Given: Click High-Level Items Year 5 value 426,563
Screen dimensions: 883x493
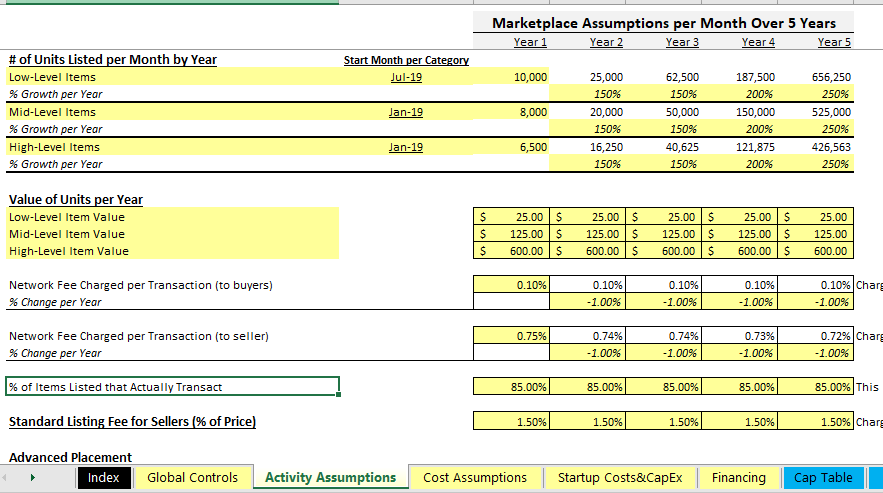Looking at the screenshot, I should (815, 147).
